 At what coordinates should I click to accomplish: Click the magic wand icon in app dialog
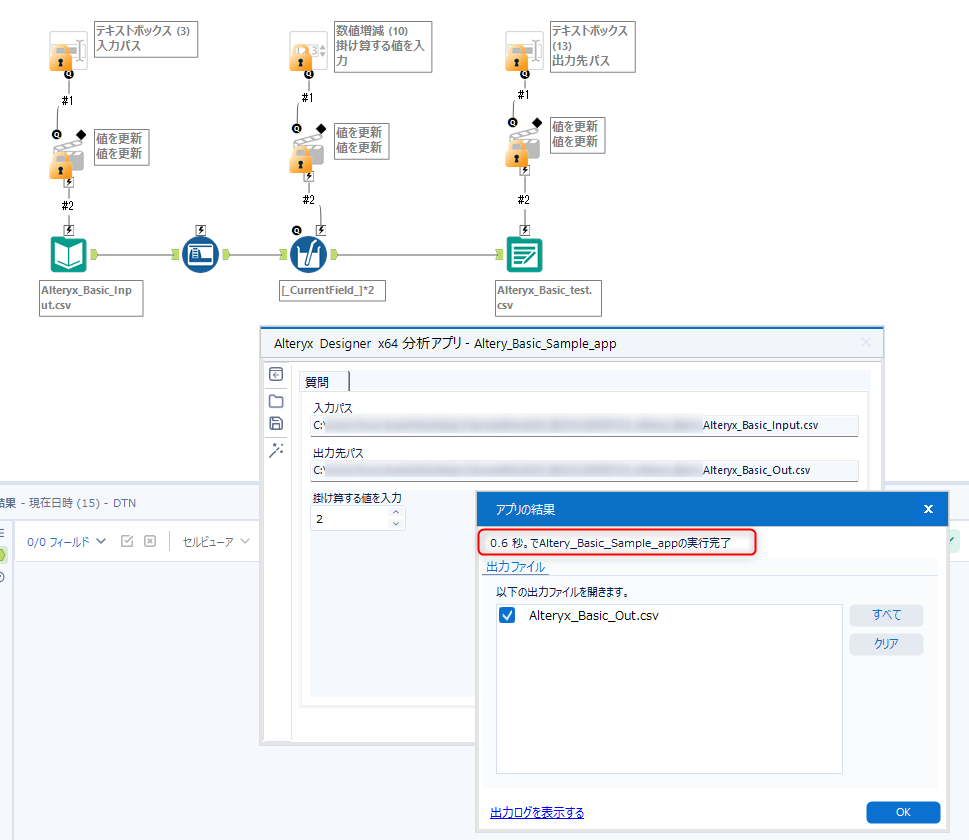pyautogui.click(x=276, y=450)
